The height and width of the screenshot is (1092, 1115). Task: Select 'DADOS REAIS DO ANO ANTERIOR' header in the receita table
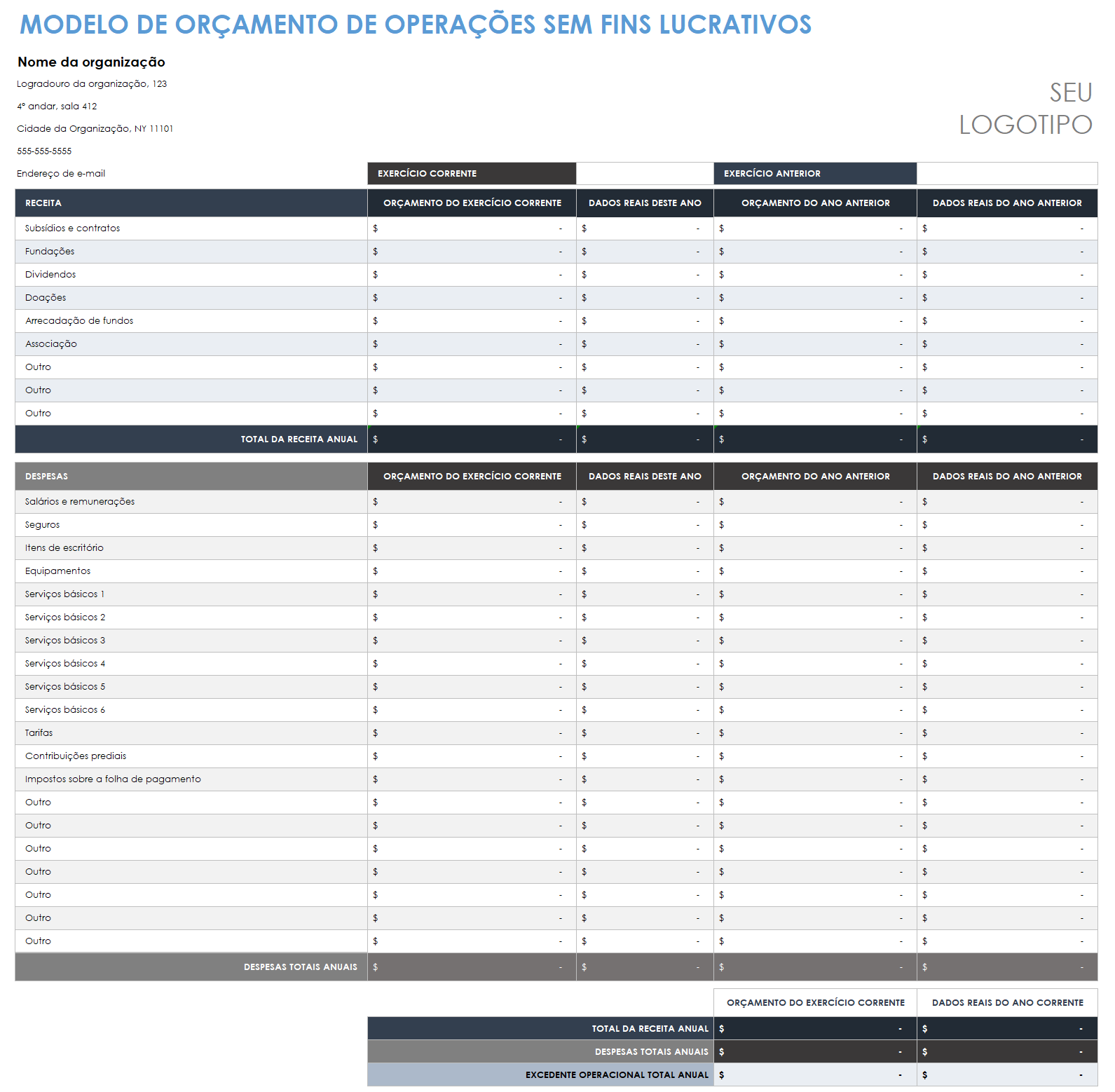(x=1007, y=203)
